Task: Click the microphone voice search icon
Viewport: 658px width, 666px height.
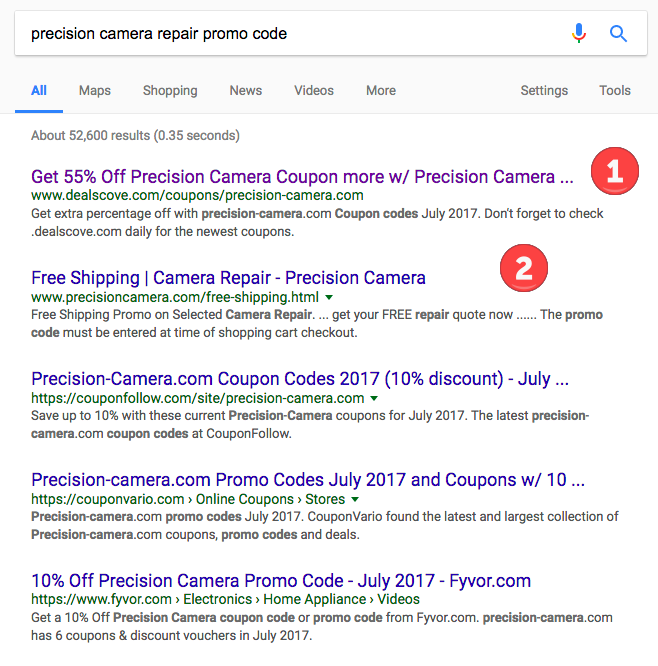Action: coord(579,33)
